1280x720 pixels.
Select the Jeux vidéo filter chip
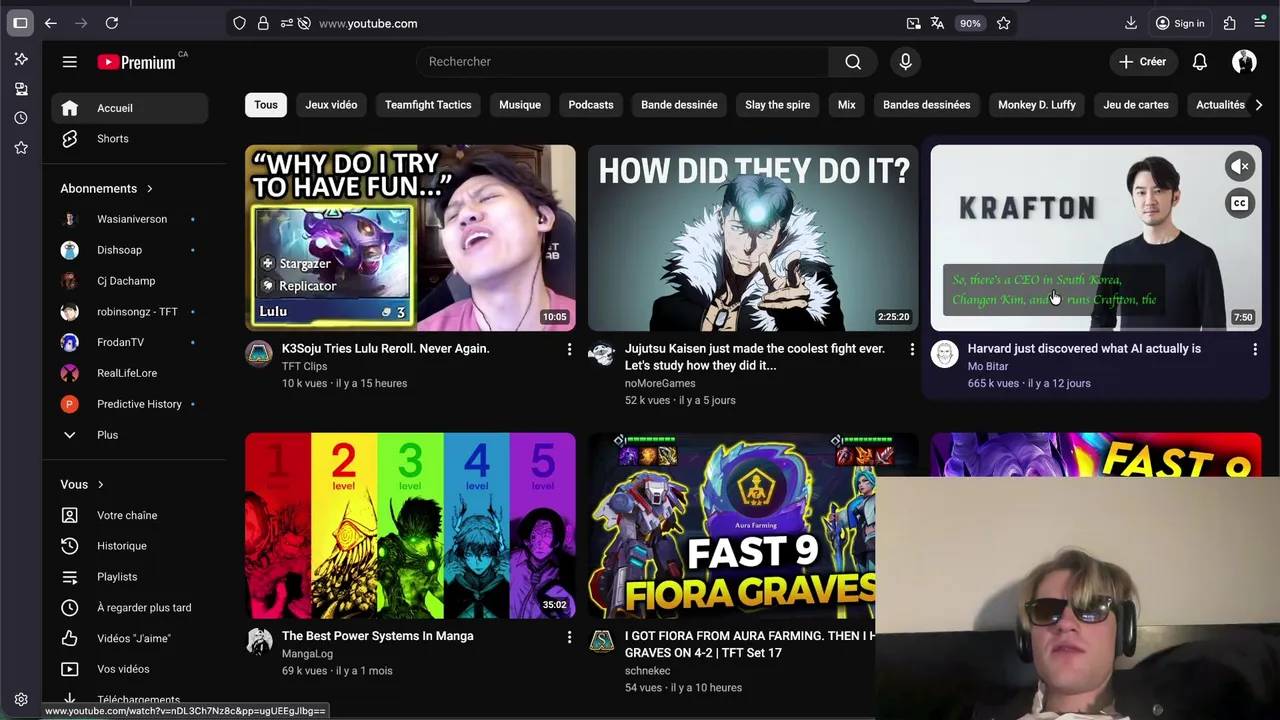coord(331,105)
